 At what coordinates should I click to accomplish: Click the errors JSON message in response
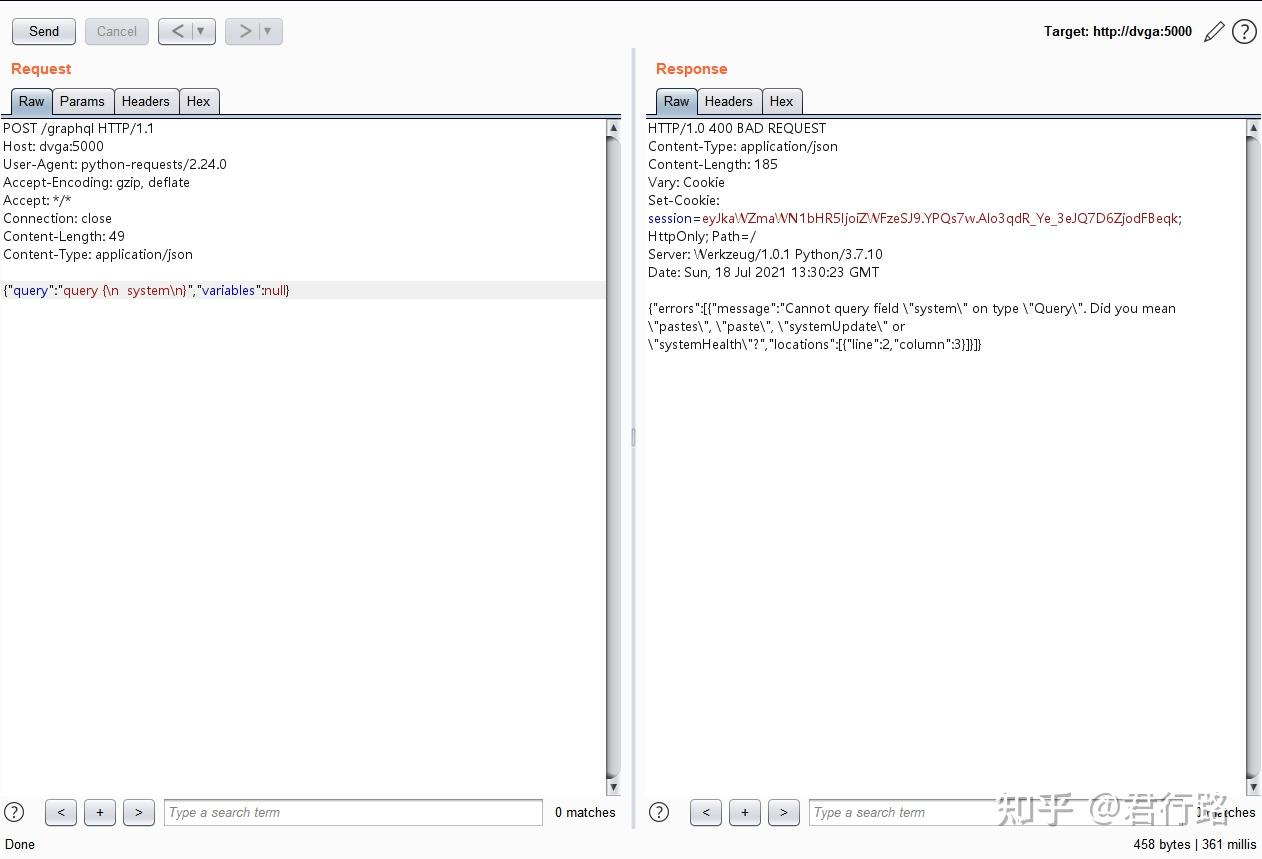(x=912, y=326)
